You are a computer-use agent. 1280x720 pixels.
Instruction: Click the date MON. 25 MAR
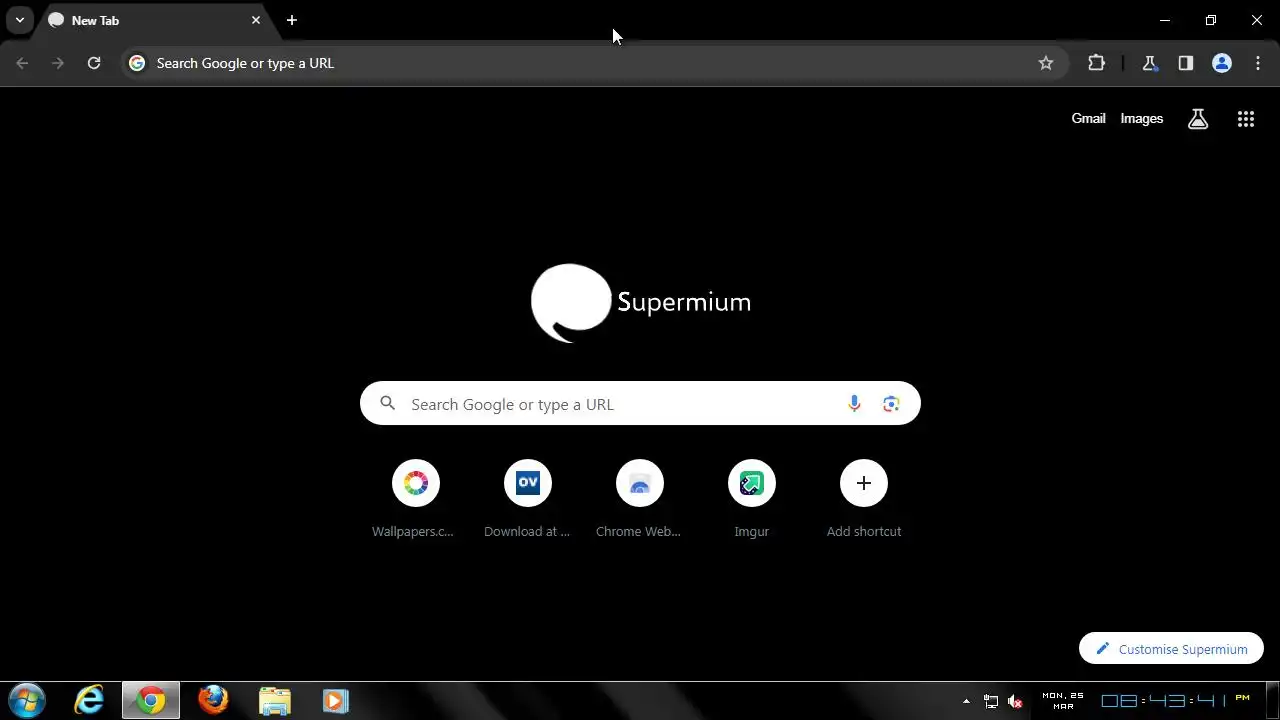tap(1062, 701)
